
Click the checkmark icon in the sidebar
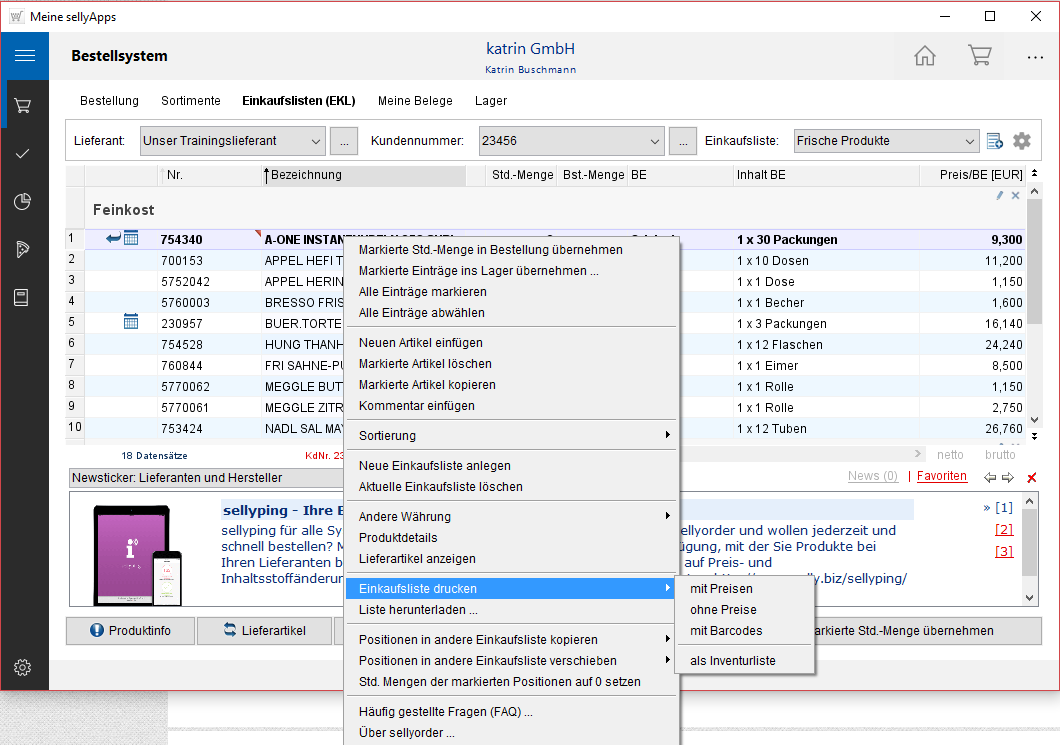coord(24,153)
